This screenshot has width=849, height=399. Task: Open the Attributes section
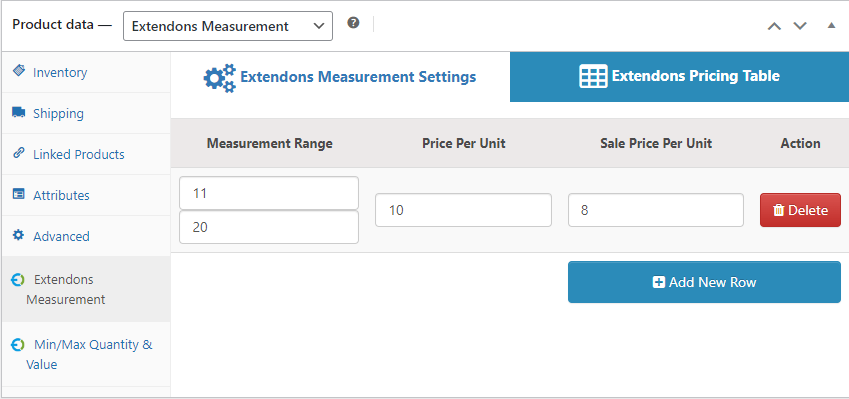point(86,195)
